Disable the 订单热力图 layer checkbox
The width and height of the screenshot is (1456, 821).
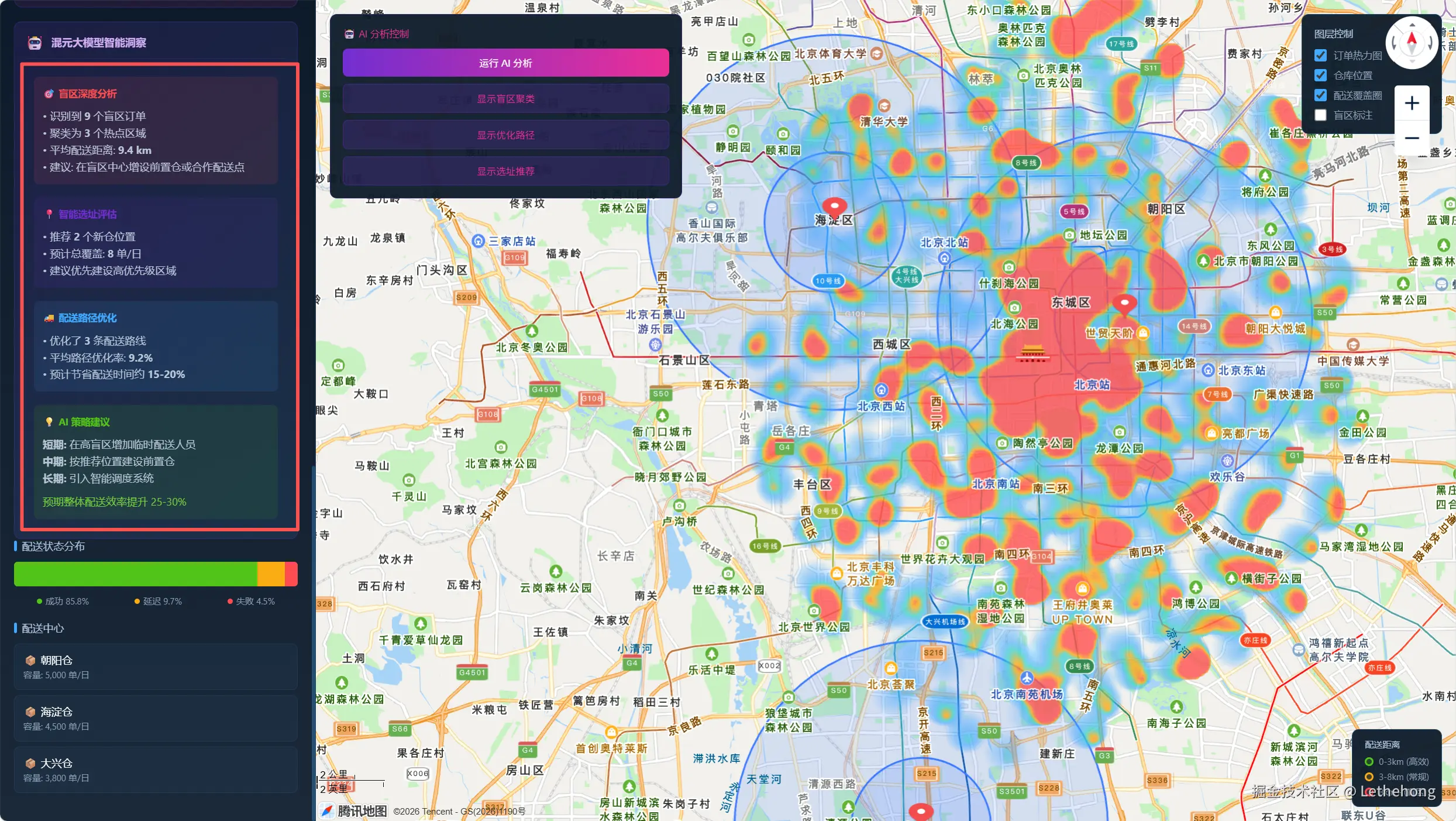[x=1320, y=56]
